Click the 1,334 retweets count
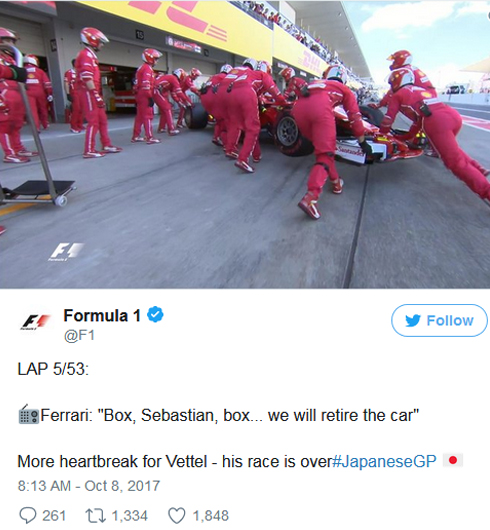490x530 pixels. click(x=129, y=516)
